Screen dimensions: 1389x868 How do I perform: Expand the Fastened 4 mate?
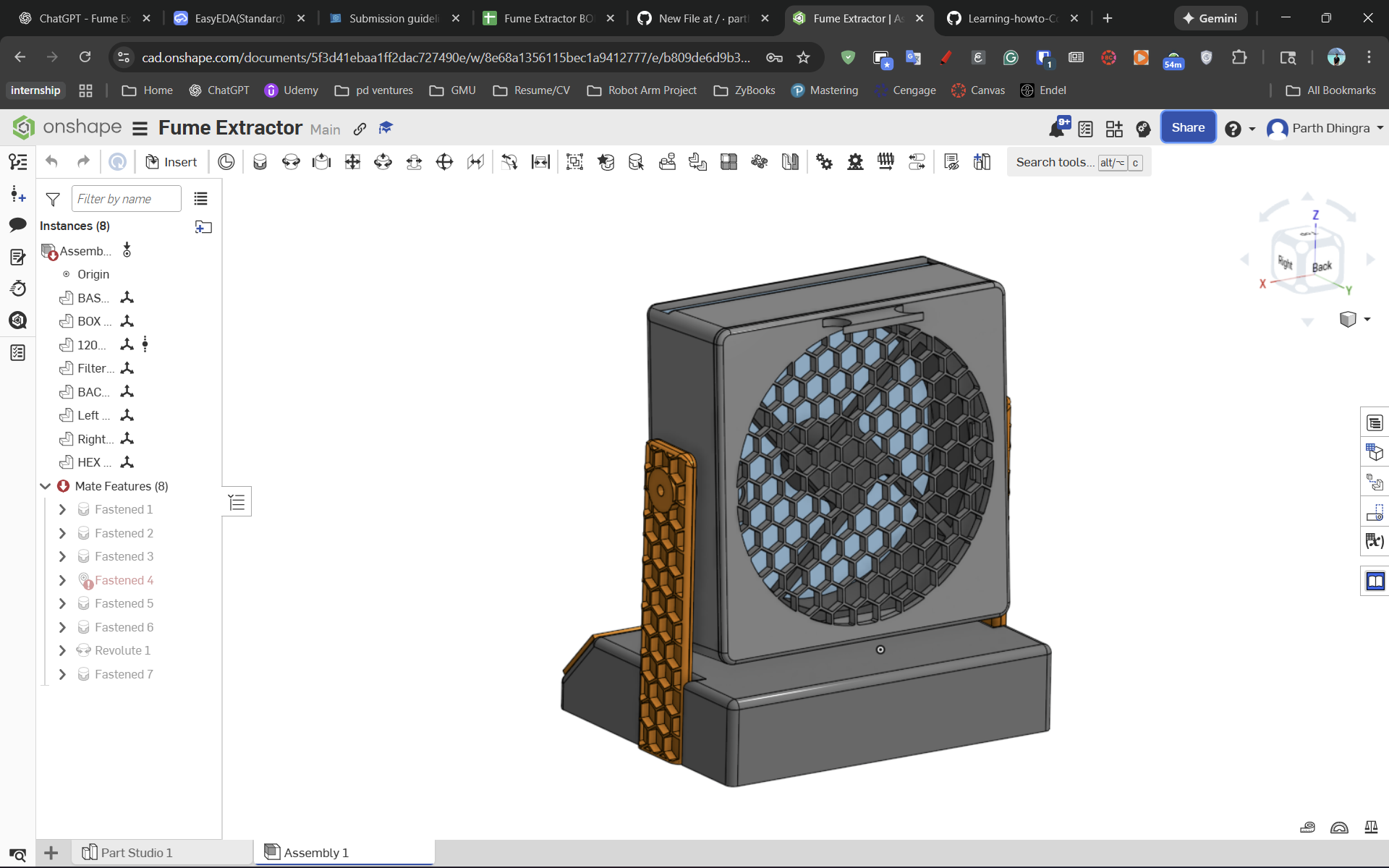[x=62, y=580]
